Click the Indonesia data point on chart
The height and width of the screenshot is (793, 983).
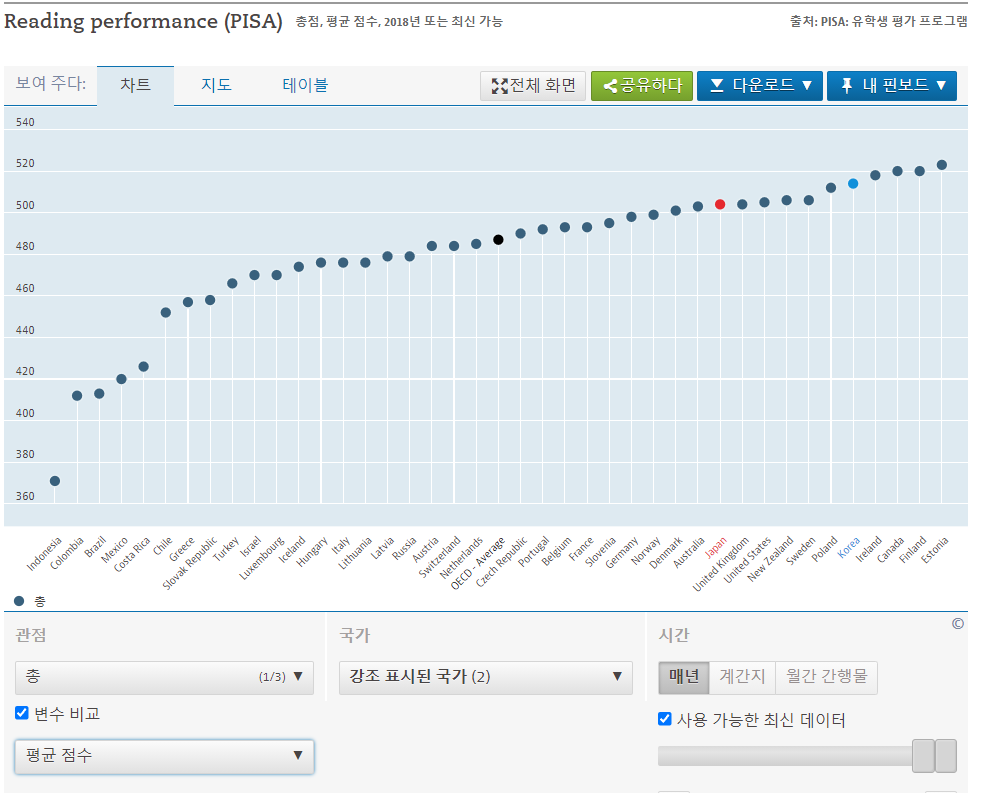coord(55,481)
